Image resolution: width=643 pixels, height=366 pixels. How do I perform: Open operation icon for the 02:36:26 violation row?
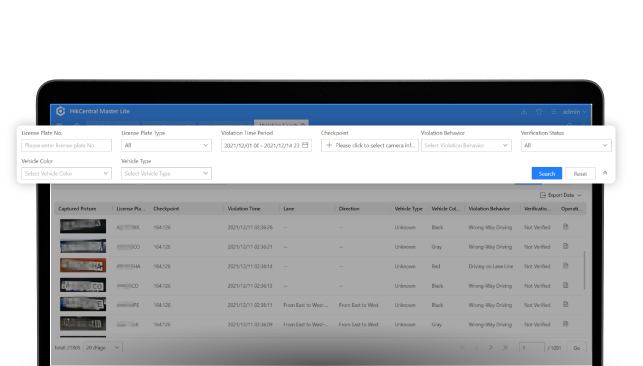pos(565,227)
